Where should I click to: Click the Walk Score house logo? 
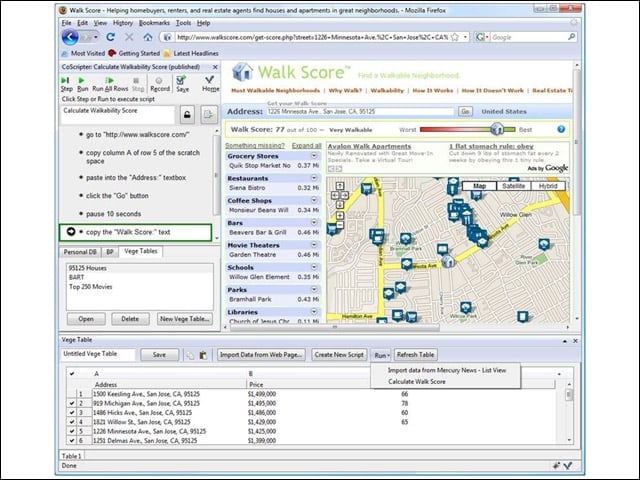[242, 72]
